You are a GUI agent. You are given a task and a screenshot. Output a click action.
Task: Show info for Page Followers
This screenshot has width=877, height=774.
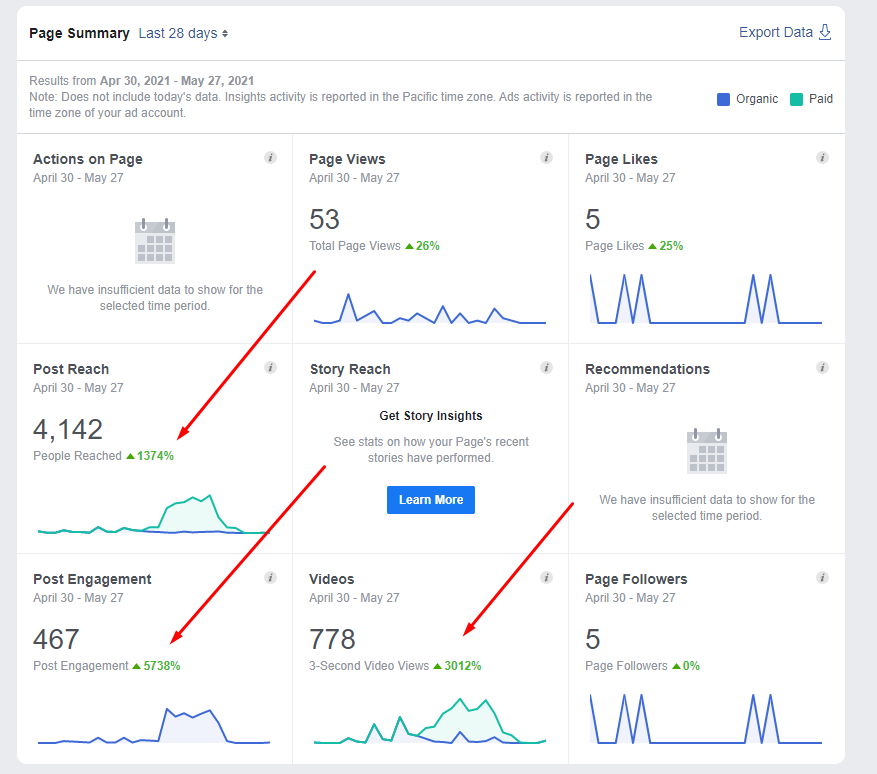[822, 578]
